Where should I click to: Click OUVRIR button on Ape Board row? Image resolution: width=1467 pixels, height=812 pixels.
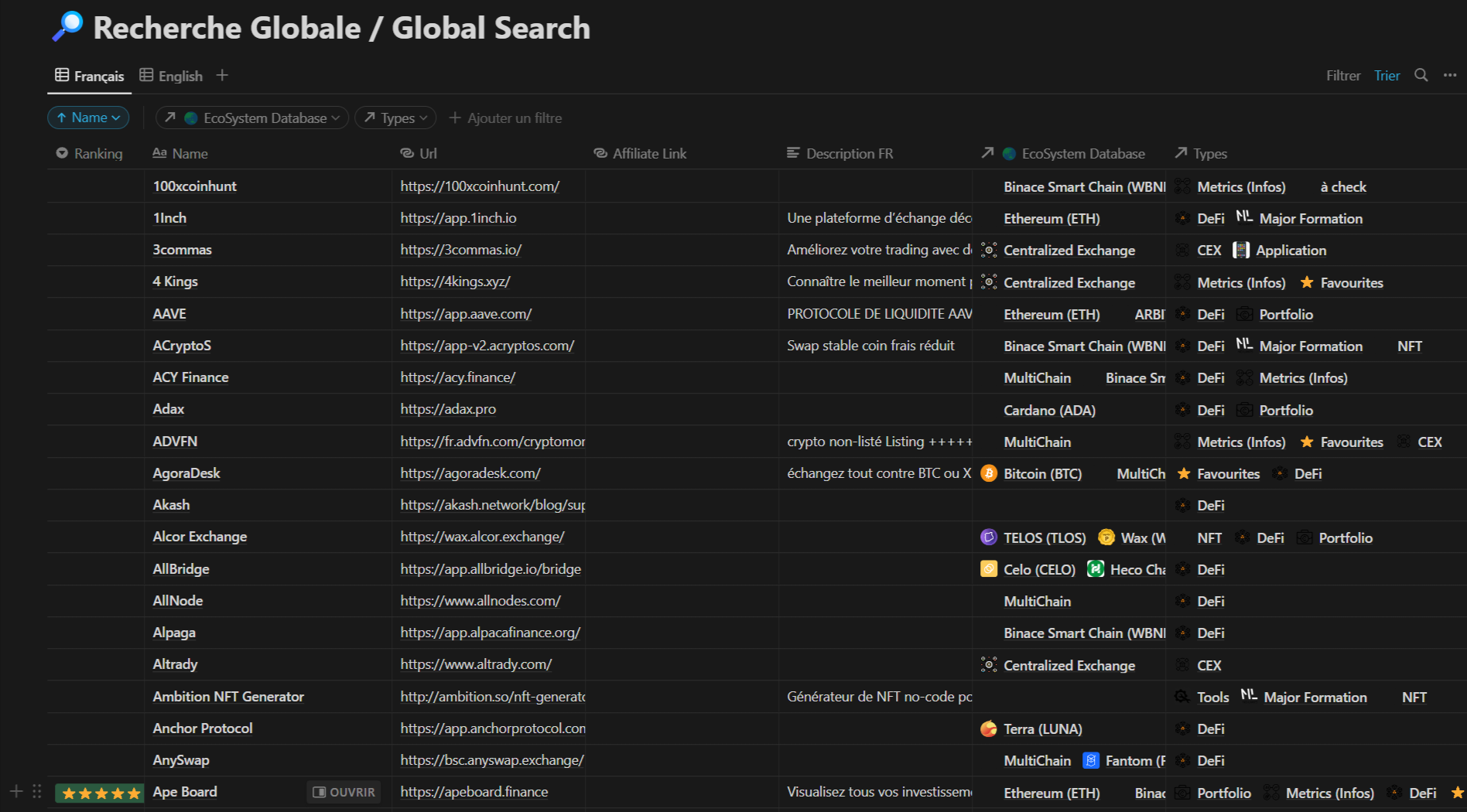click(x=344, y=792)
